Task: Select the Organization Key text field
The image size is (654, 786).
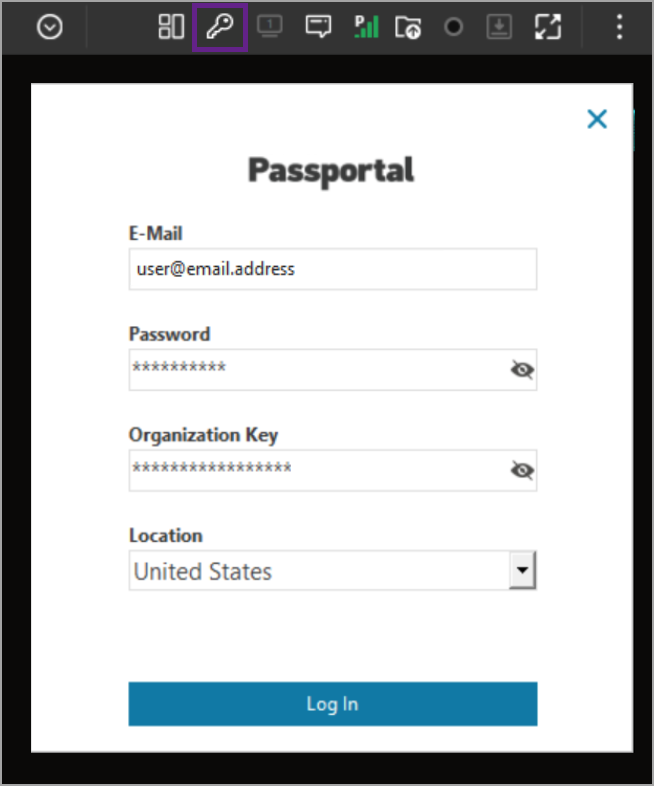Action: 315,470
